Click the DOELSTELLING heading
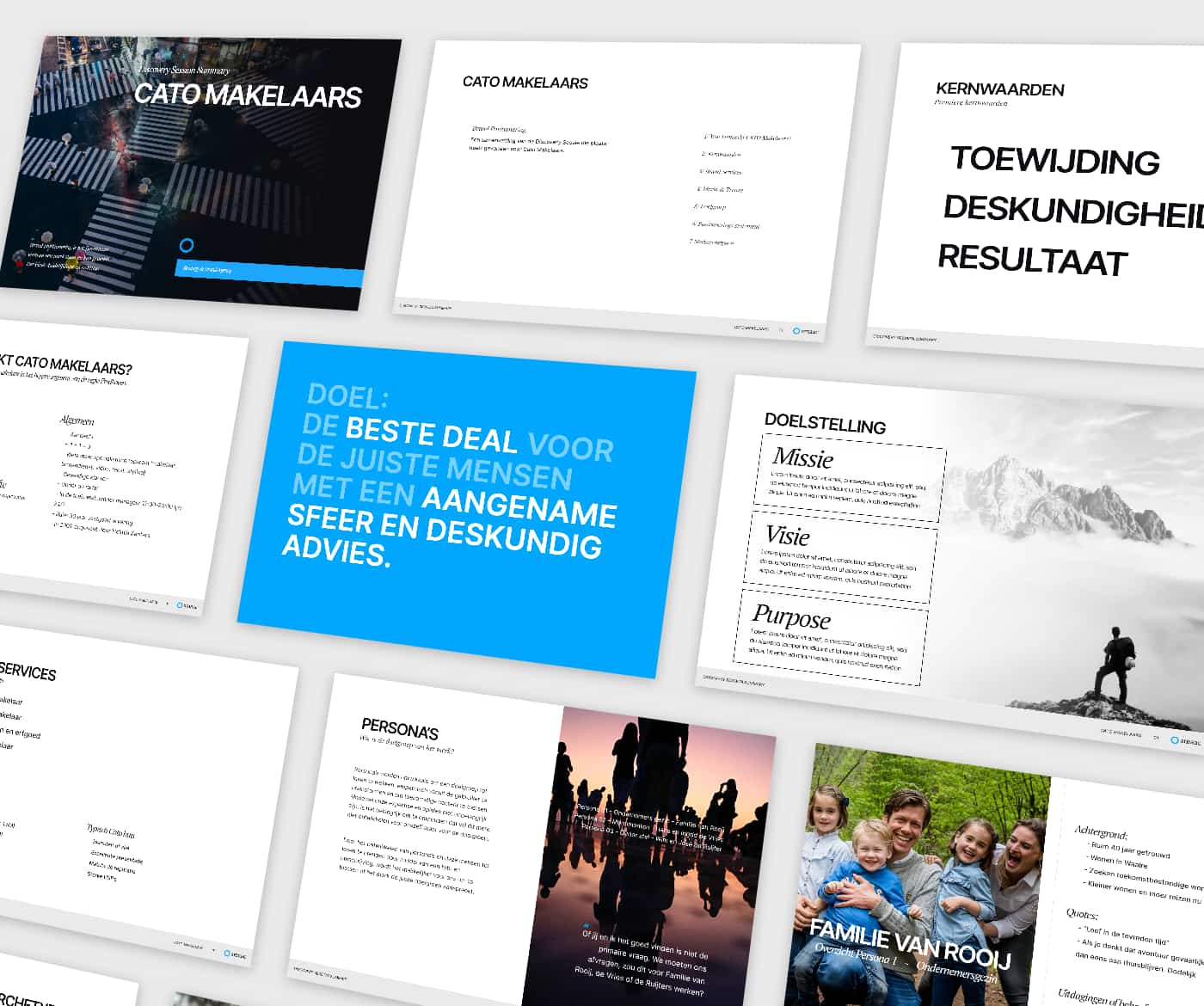This screenshot has height=1006, width=1204. click(825, 422)
